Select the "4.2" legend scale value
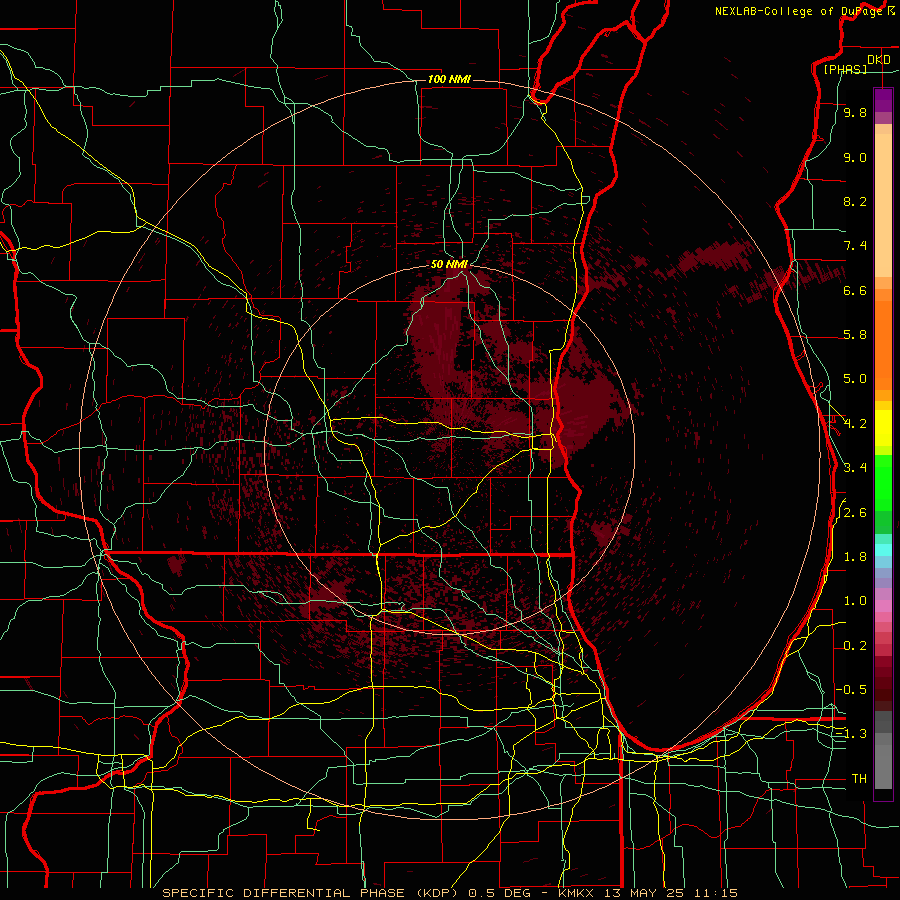 click(855, 424)
